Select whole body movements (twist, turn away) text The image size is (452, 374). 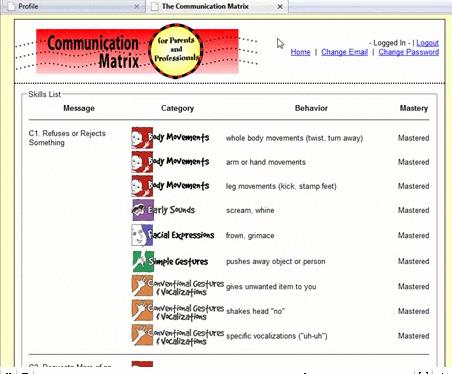(x=294, y=138)
